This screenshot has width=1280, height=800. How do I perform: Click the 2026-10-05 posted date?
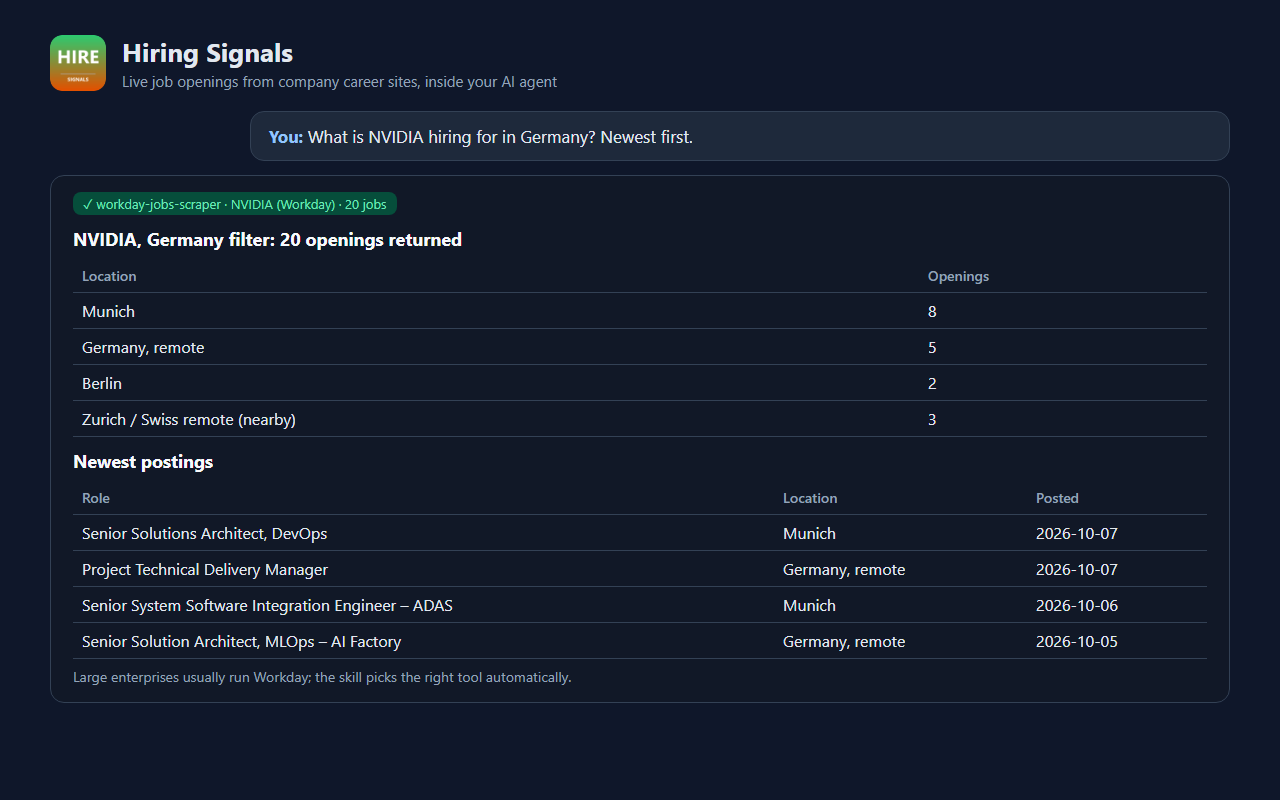1077,642
